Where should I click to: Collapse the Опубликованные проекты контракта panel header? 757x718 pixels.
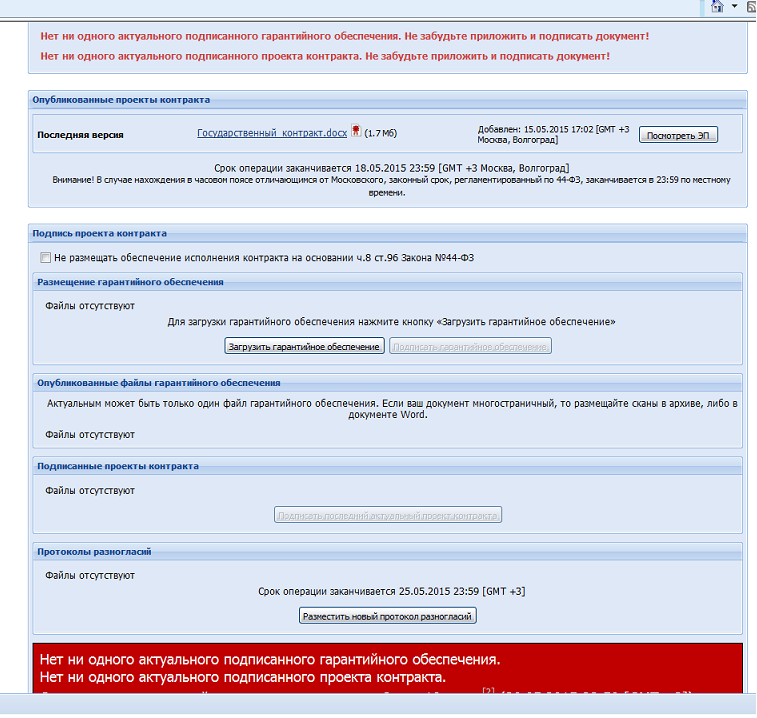pos(121,100)
